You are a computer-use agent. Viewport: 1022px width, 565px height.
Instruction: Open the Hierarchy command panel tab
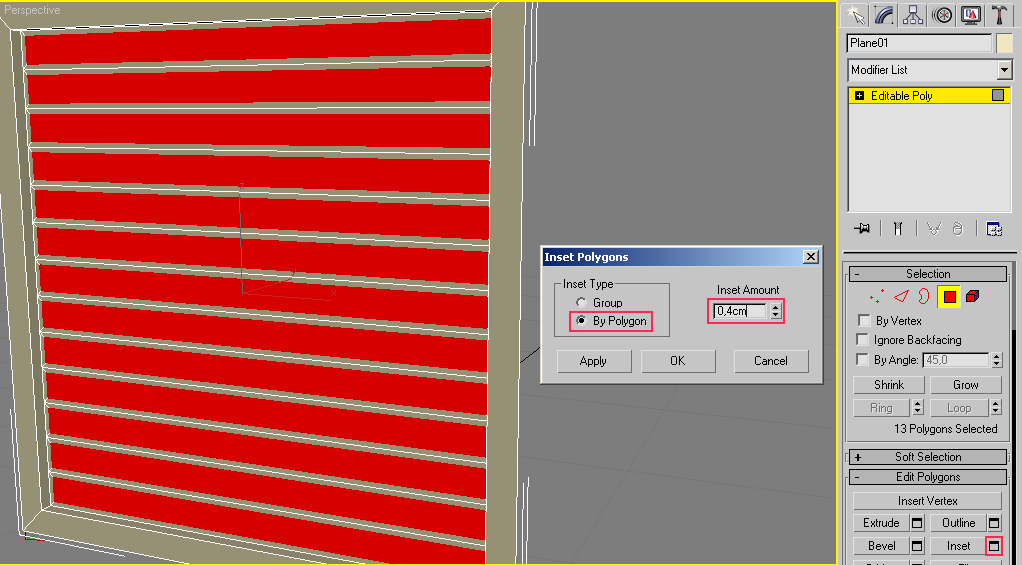coord(912,14)
